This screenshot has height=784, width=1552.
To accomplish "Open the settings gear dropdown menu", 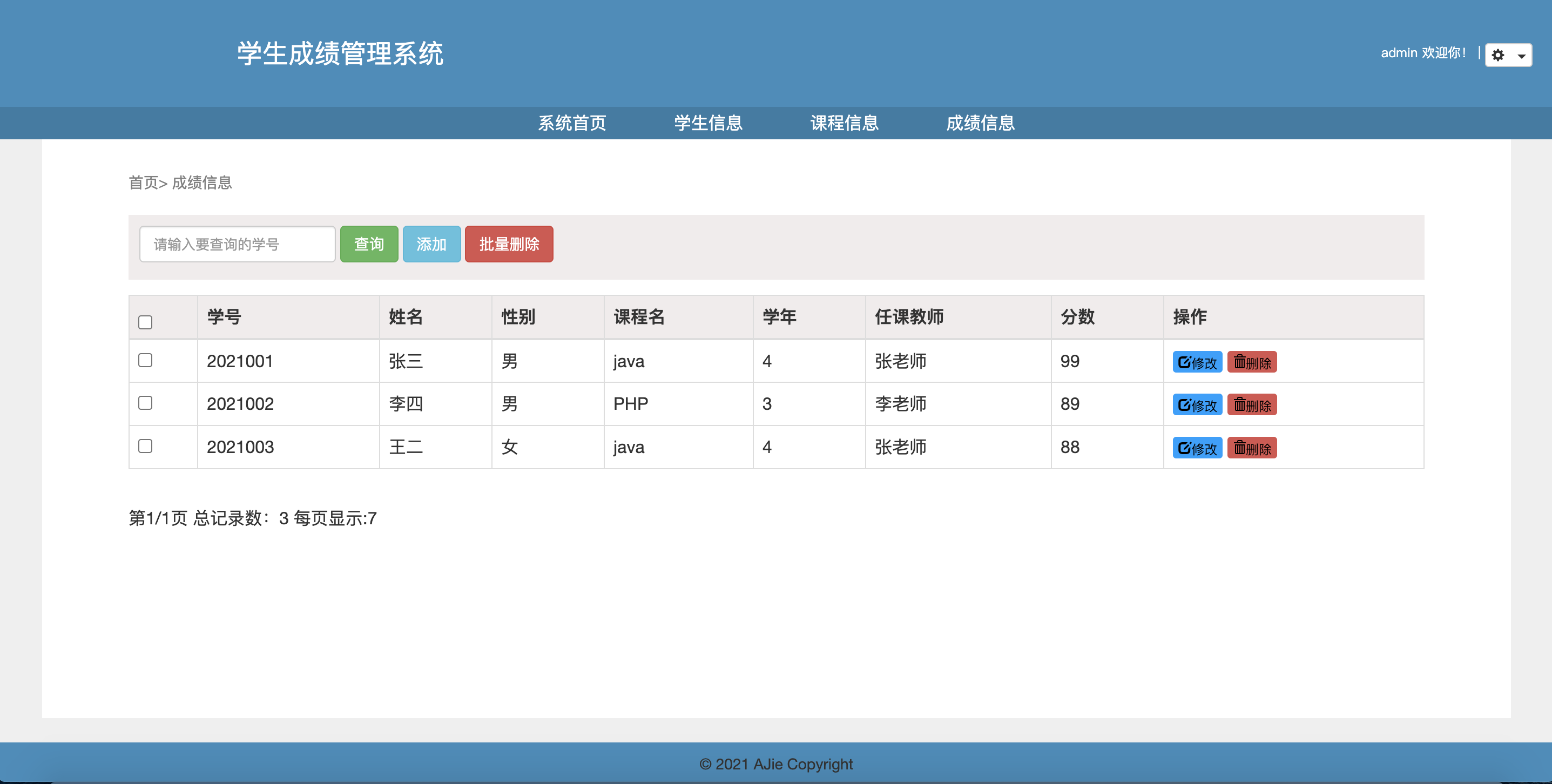I will [x=1508, y=55].
